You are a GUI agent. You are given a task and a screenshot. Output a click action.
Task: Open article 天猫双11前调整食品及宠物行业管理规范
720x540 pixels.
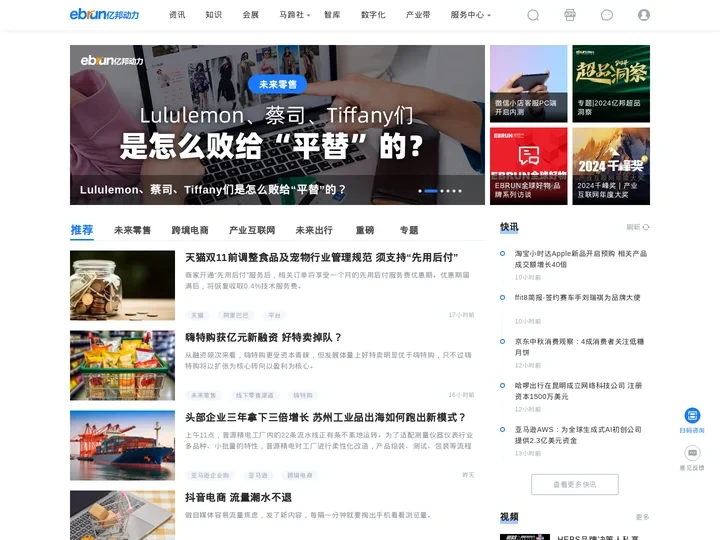[x=321, y=258]
